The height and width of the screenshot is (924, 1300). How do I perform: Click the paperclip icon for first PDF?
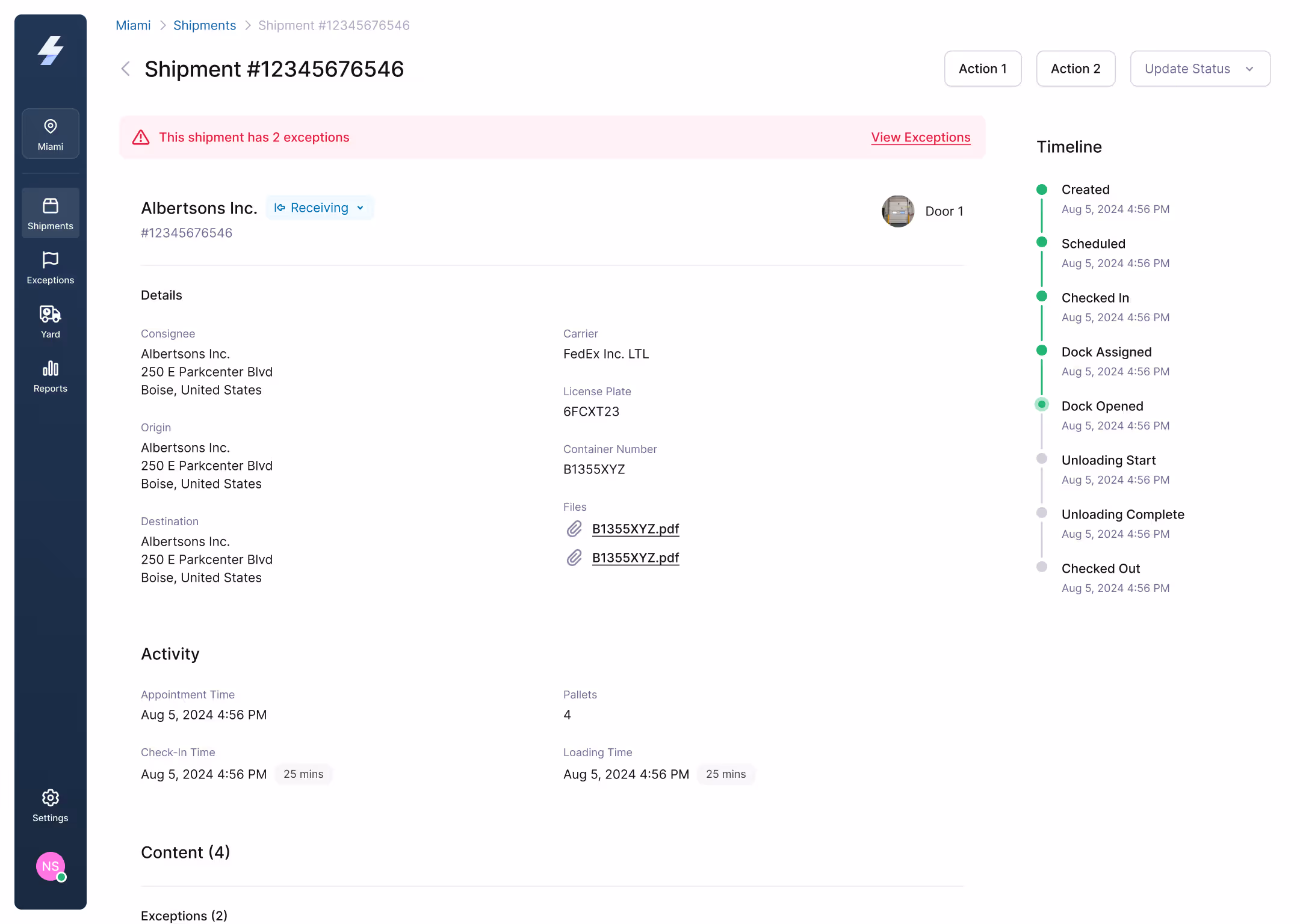(574, 529)
